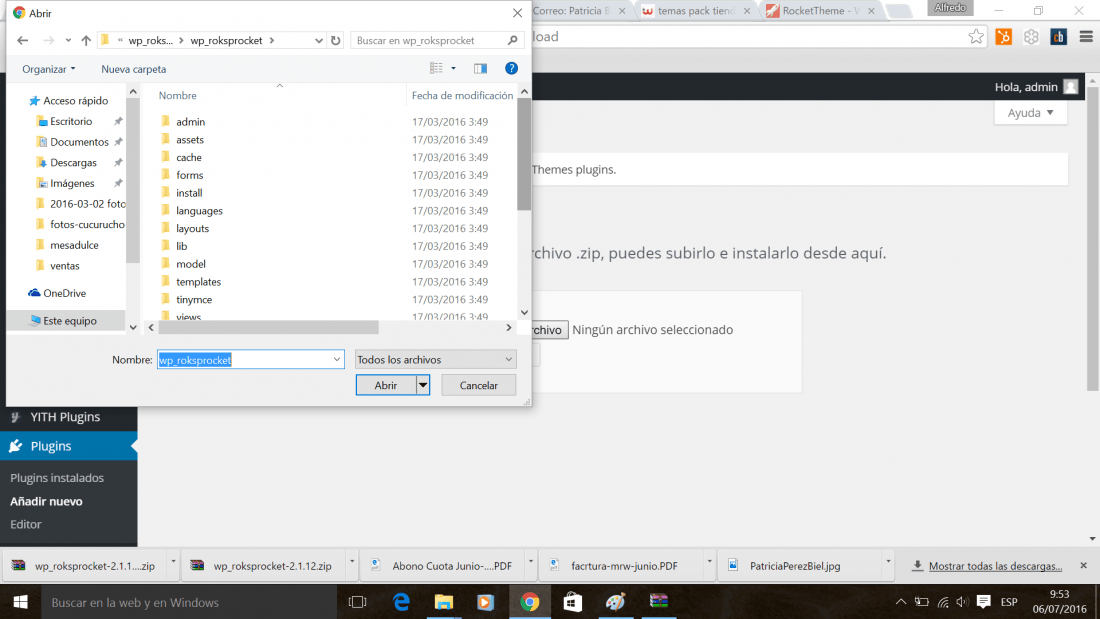Open options for wp_roksprocket-2.1.12.zip download
The image size is (1100, 619).
point(352,561)
